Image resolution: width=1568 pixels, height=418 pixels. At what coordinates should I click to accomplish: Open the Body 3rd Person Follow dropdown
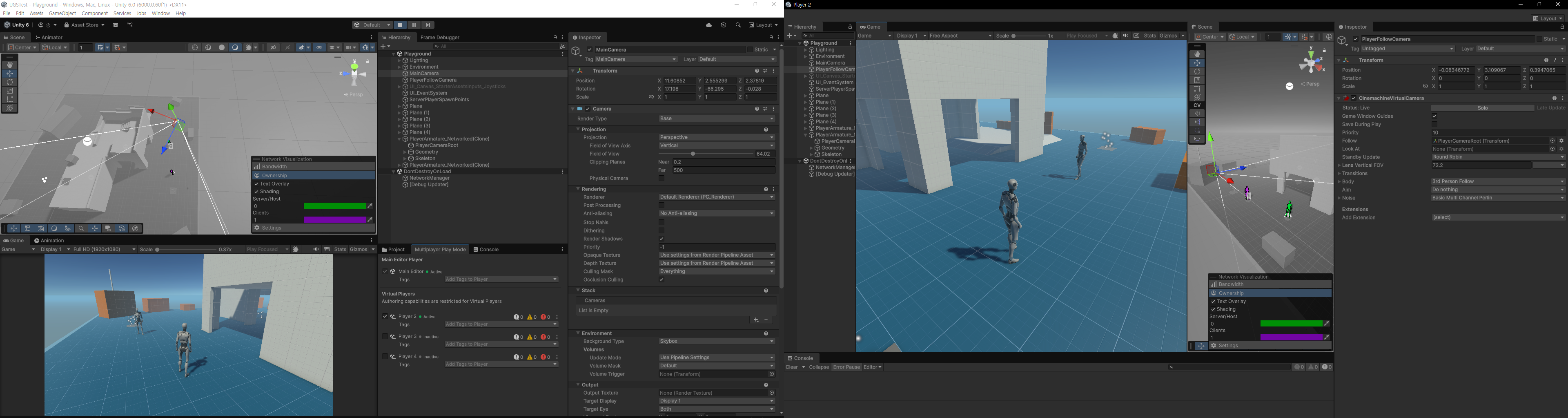(1497, 181)
